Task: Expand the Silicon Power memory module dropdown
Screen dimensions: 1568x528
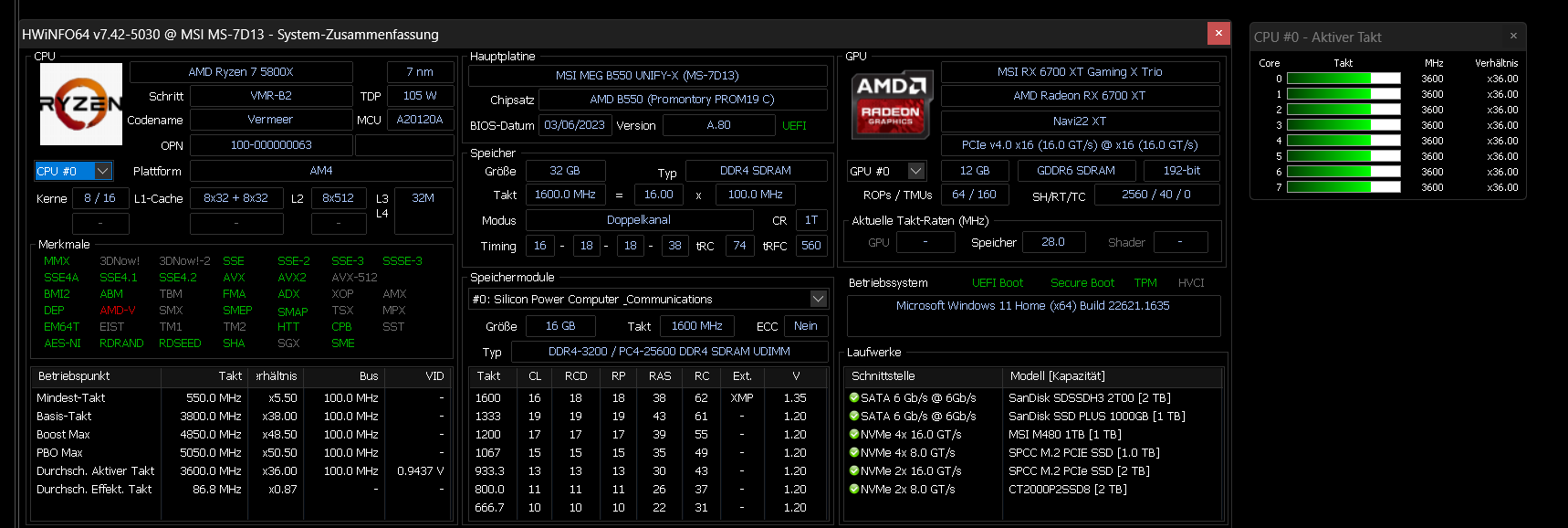Action: (x=819, y=299)
